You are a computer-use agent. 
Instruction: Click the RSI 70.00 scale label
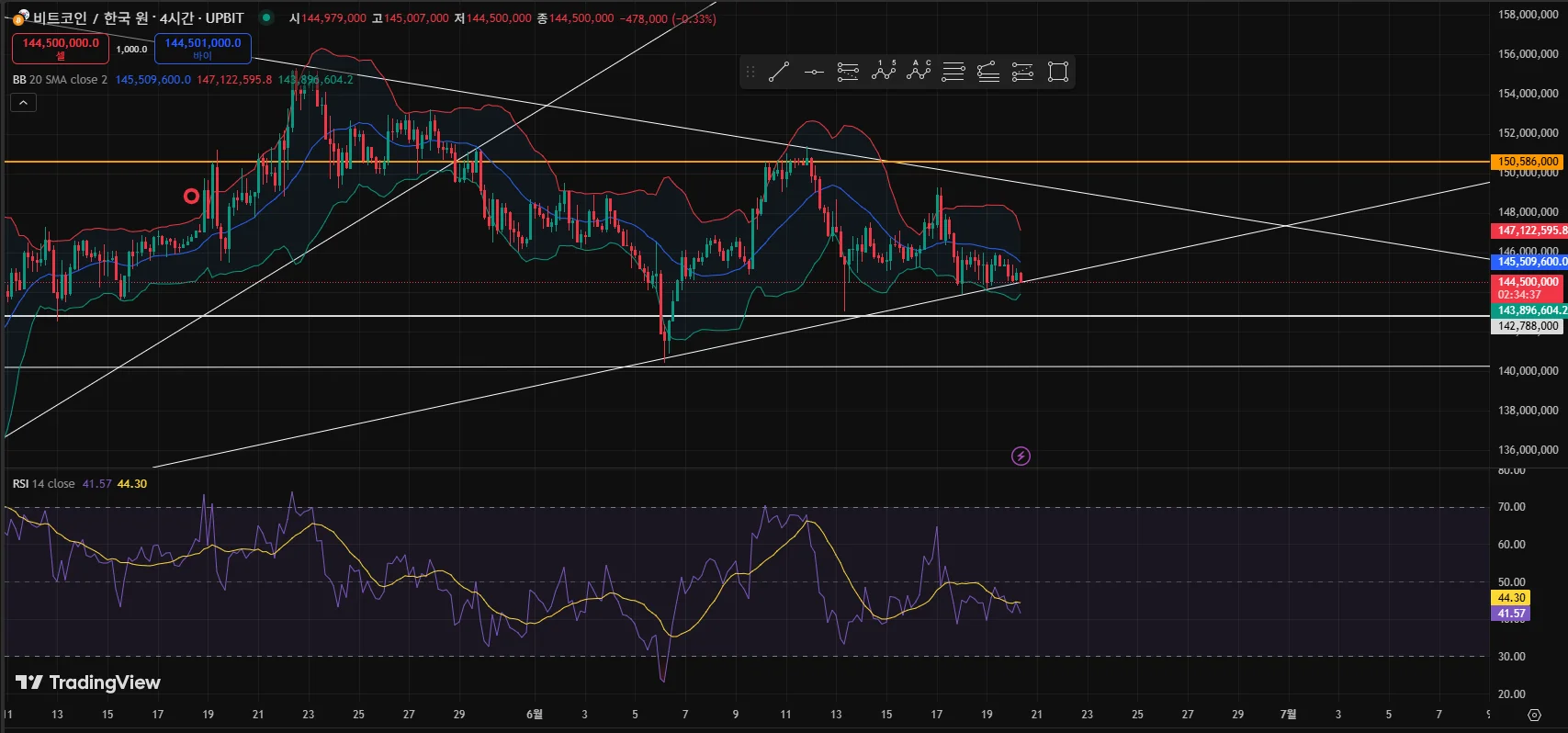coord(1512,507)
